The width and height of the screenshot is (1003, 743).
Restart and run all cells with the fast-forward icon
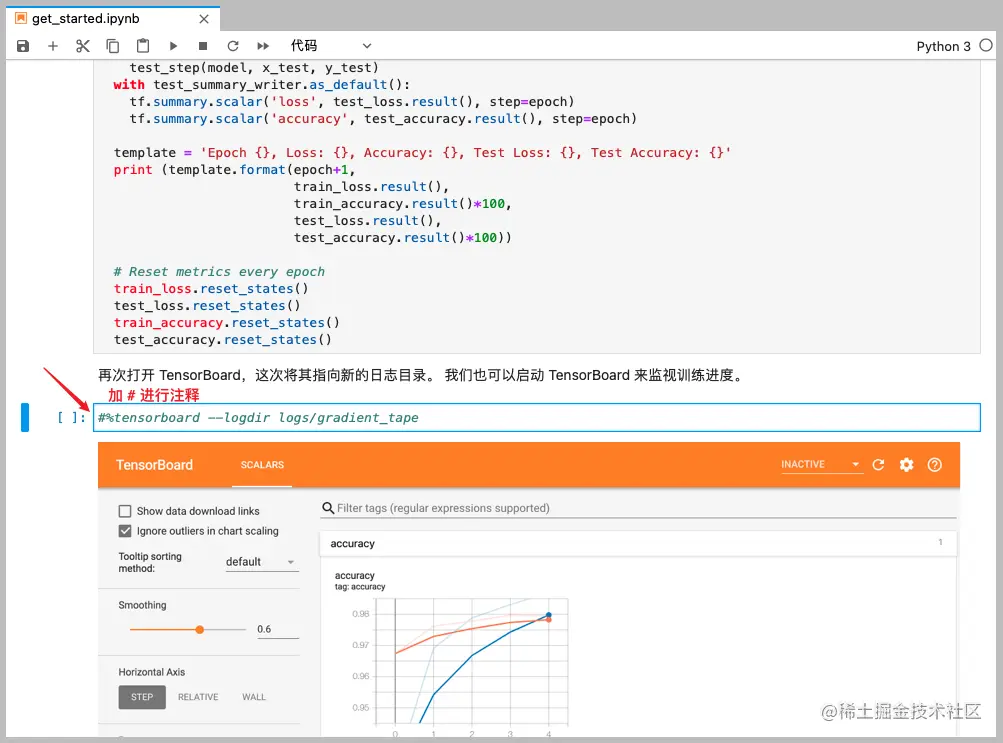coord(263,46)
